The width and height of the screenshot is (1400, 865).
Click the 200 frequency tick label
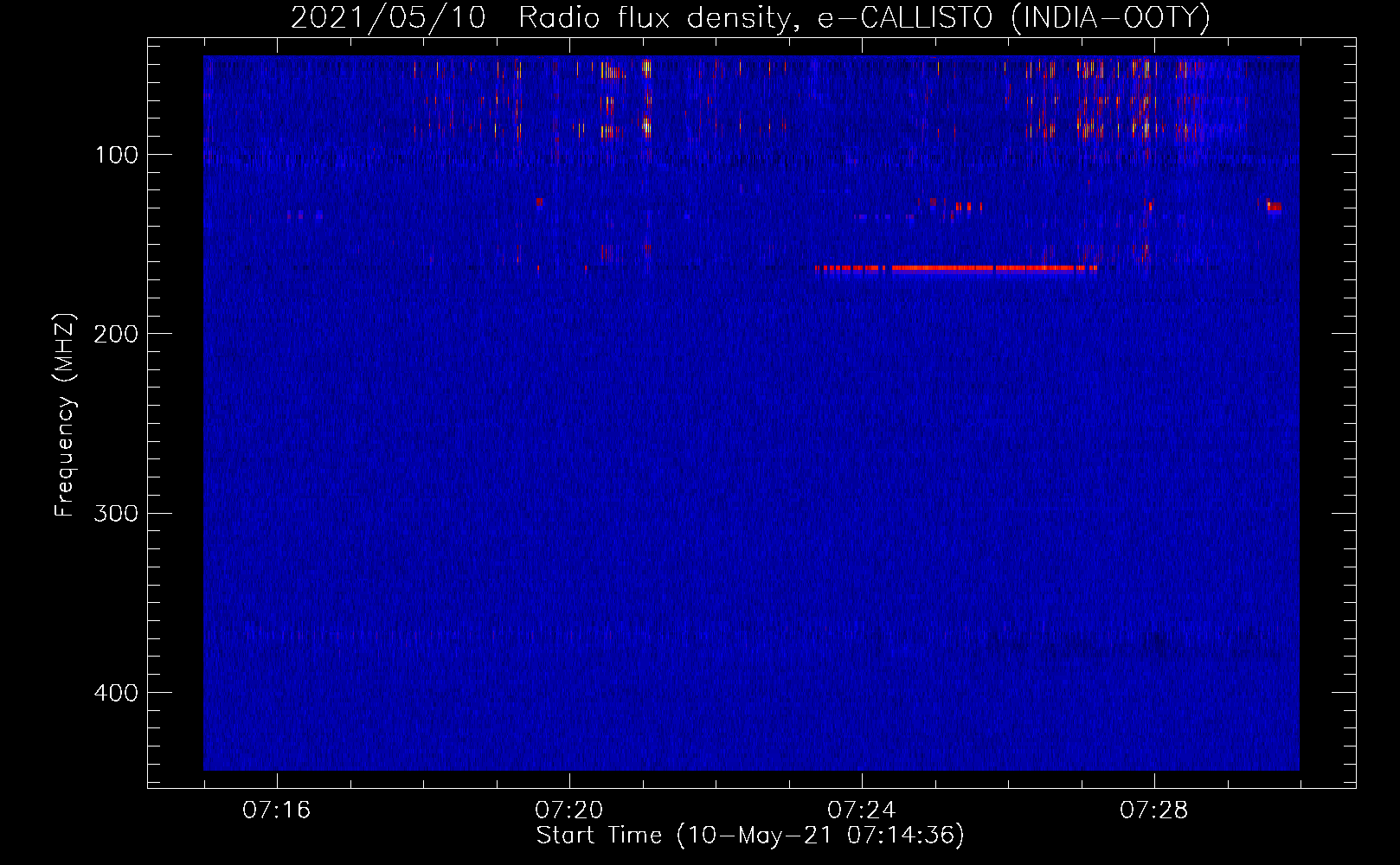117,334
